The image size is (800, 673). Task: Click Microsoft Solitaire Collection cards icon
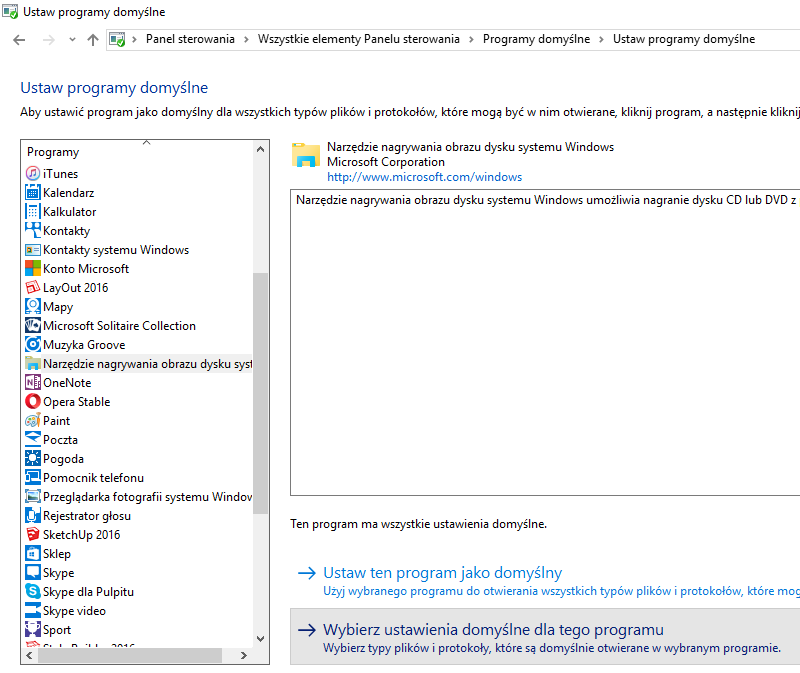[33, 326]
